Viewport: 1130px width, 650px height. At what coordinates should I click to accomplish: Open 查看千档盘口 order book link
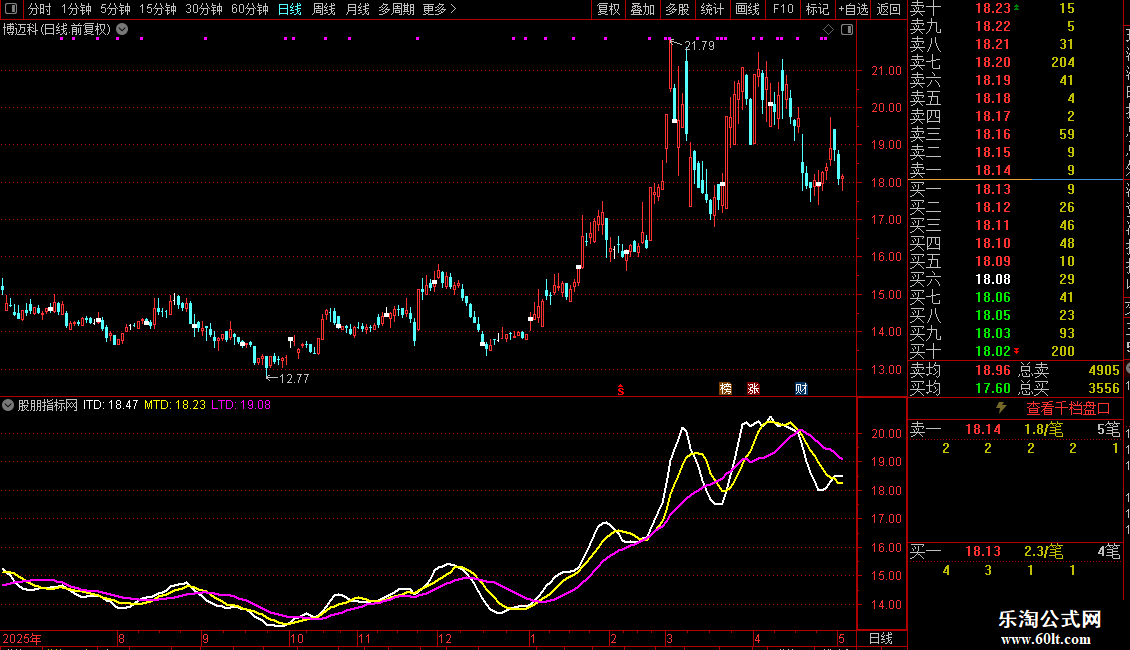tap(1068, 409)
